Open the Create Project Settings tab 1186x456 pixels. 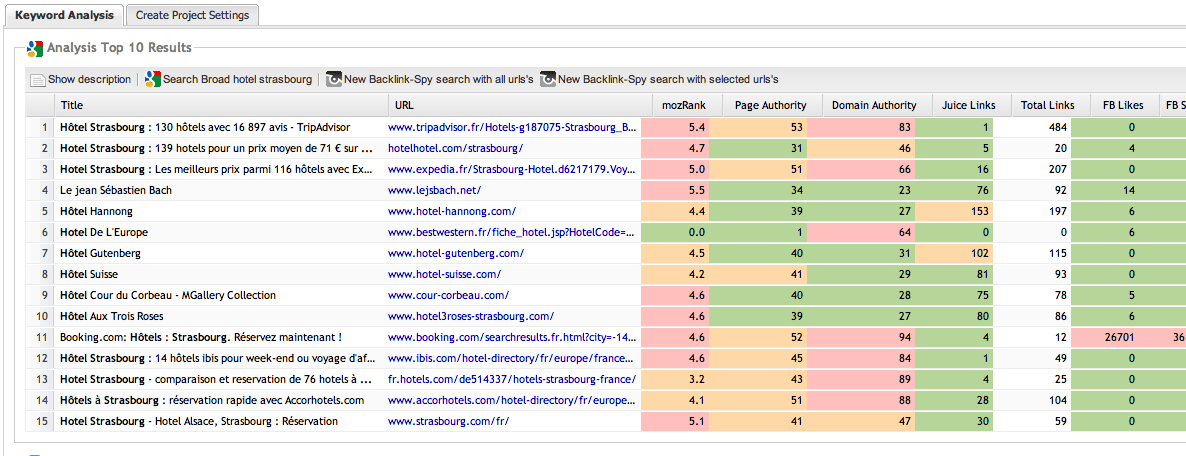coord(192,14)
